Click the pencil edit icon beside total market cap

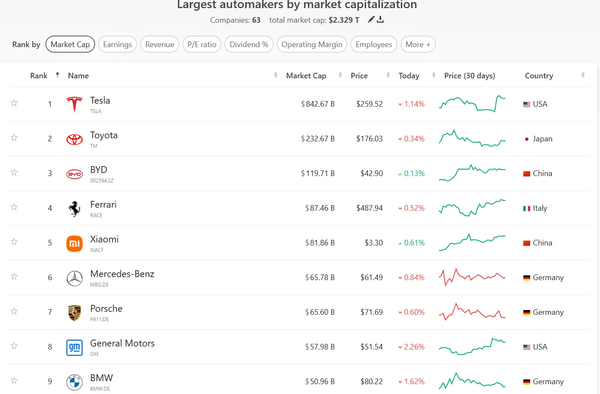(370, 20)
